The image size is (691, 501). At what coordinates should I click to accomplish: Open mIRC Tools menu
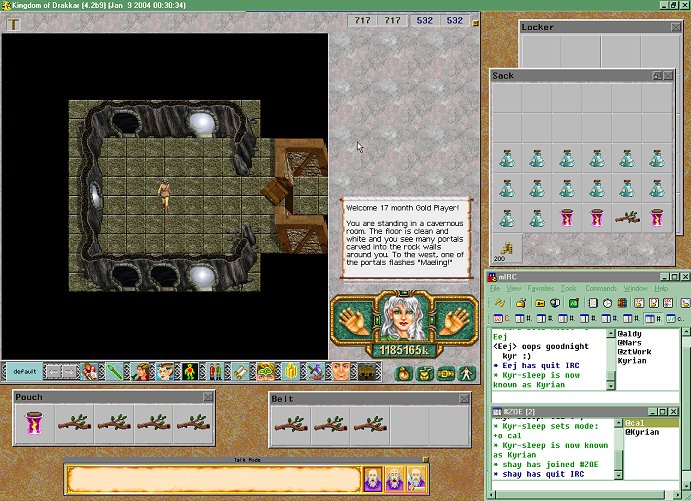pyautogui.click(x=568, y=288)
